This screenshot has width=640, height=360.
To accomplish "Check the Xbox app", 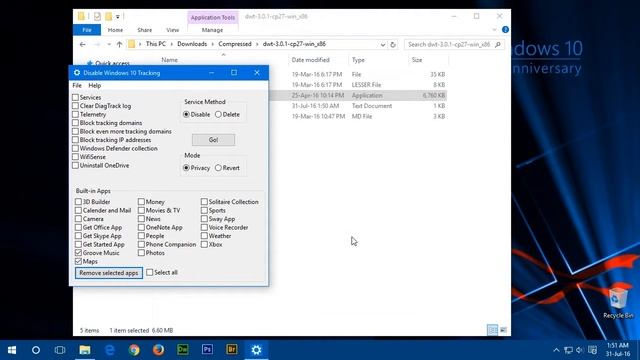I will coord(204,244).
